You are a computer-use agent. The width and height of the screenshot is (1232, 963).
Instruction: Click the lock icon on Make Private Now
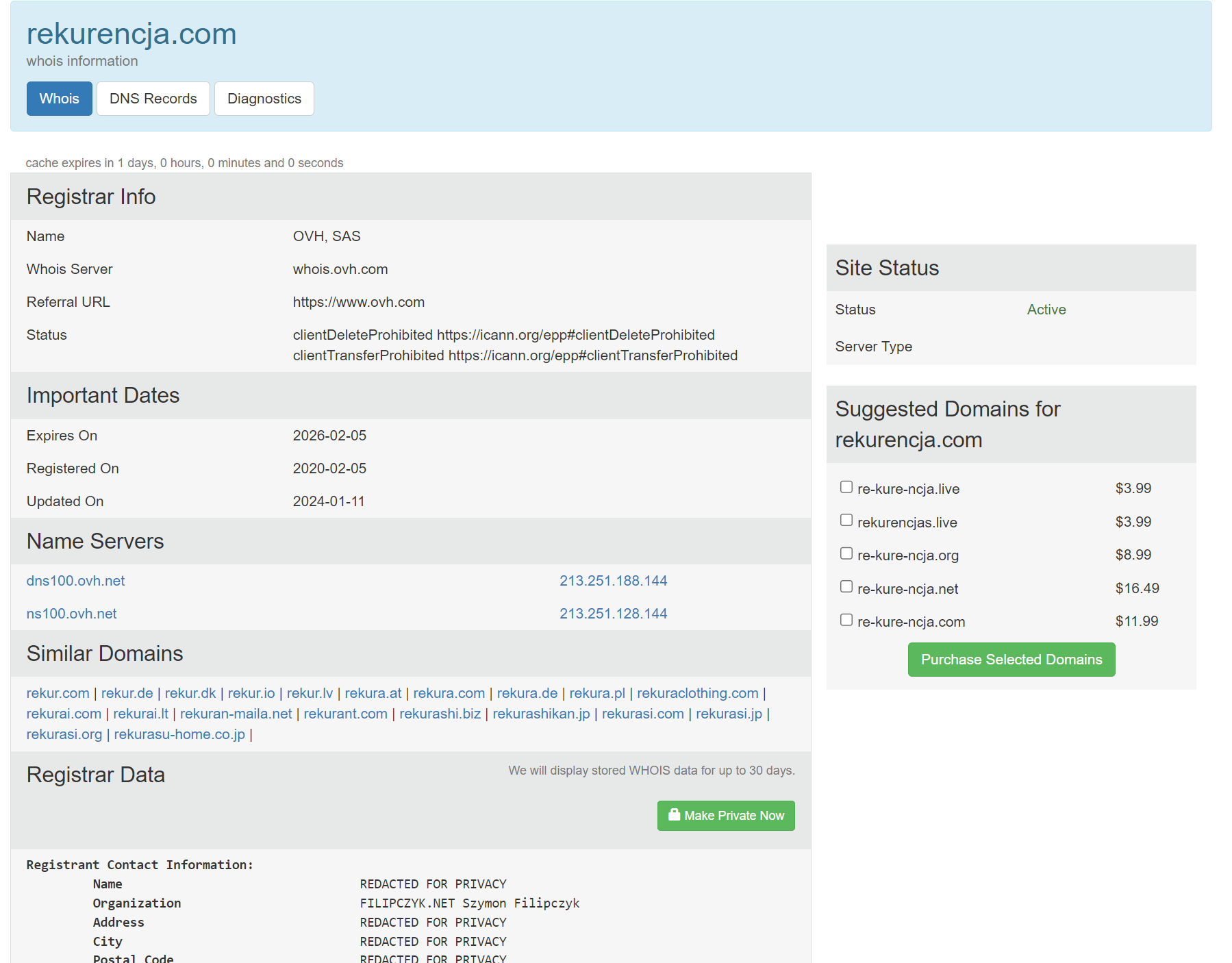[x=674, y=814]
